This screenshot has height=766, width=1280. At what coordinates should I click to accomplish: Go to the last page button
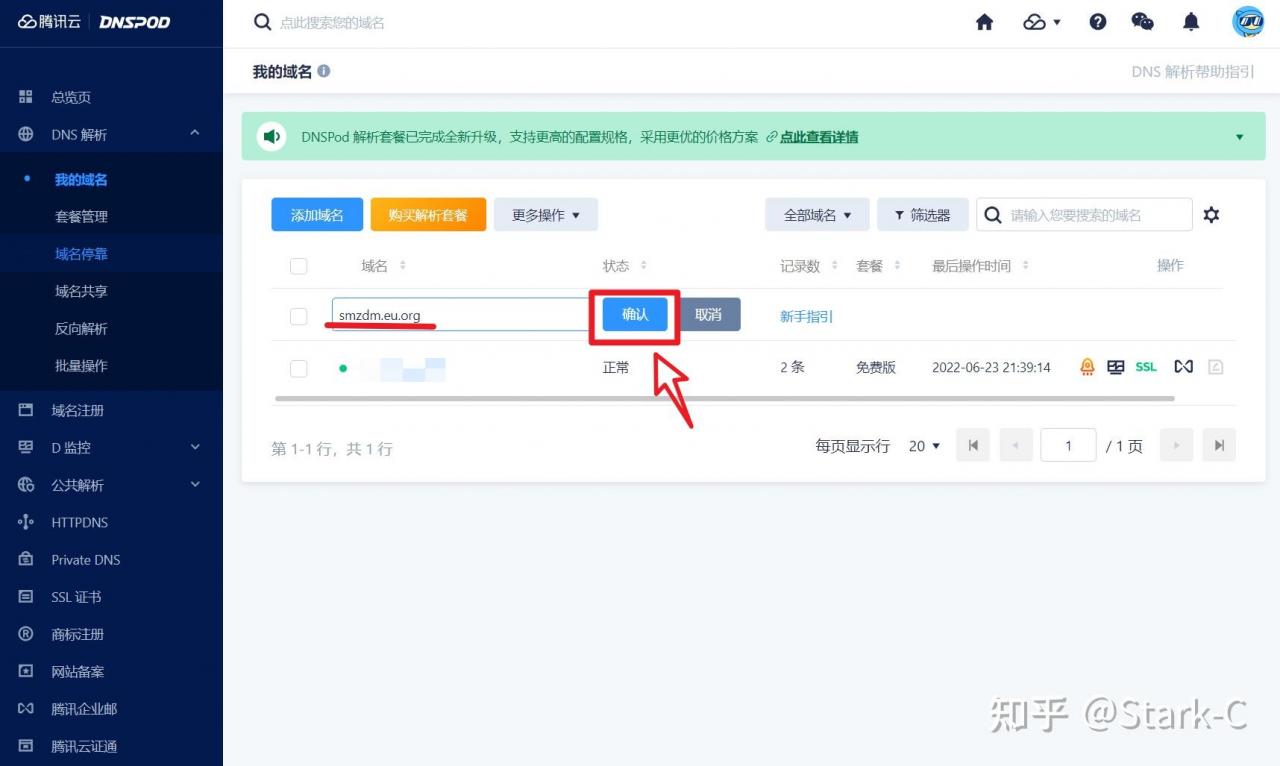click(1219, 445)
